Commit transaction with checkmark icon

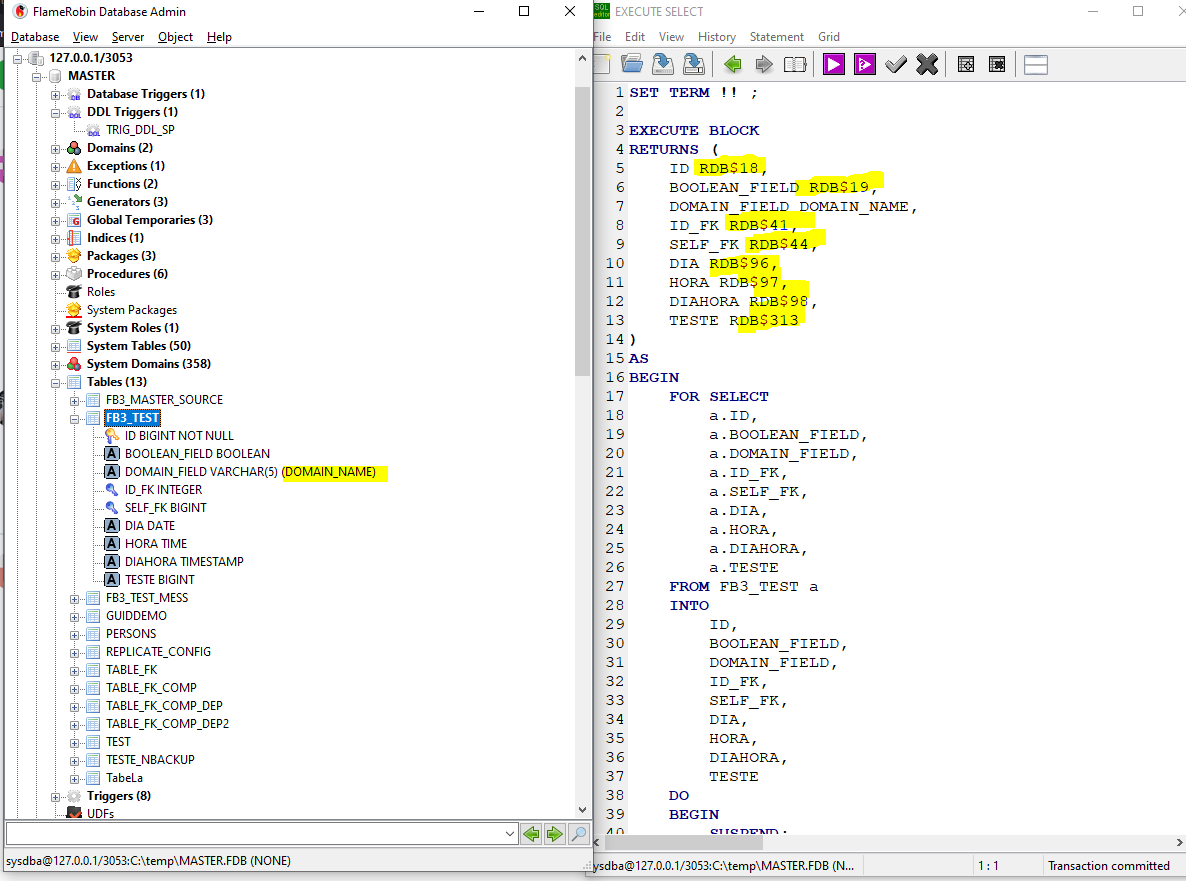896,64
